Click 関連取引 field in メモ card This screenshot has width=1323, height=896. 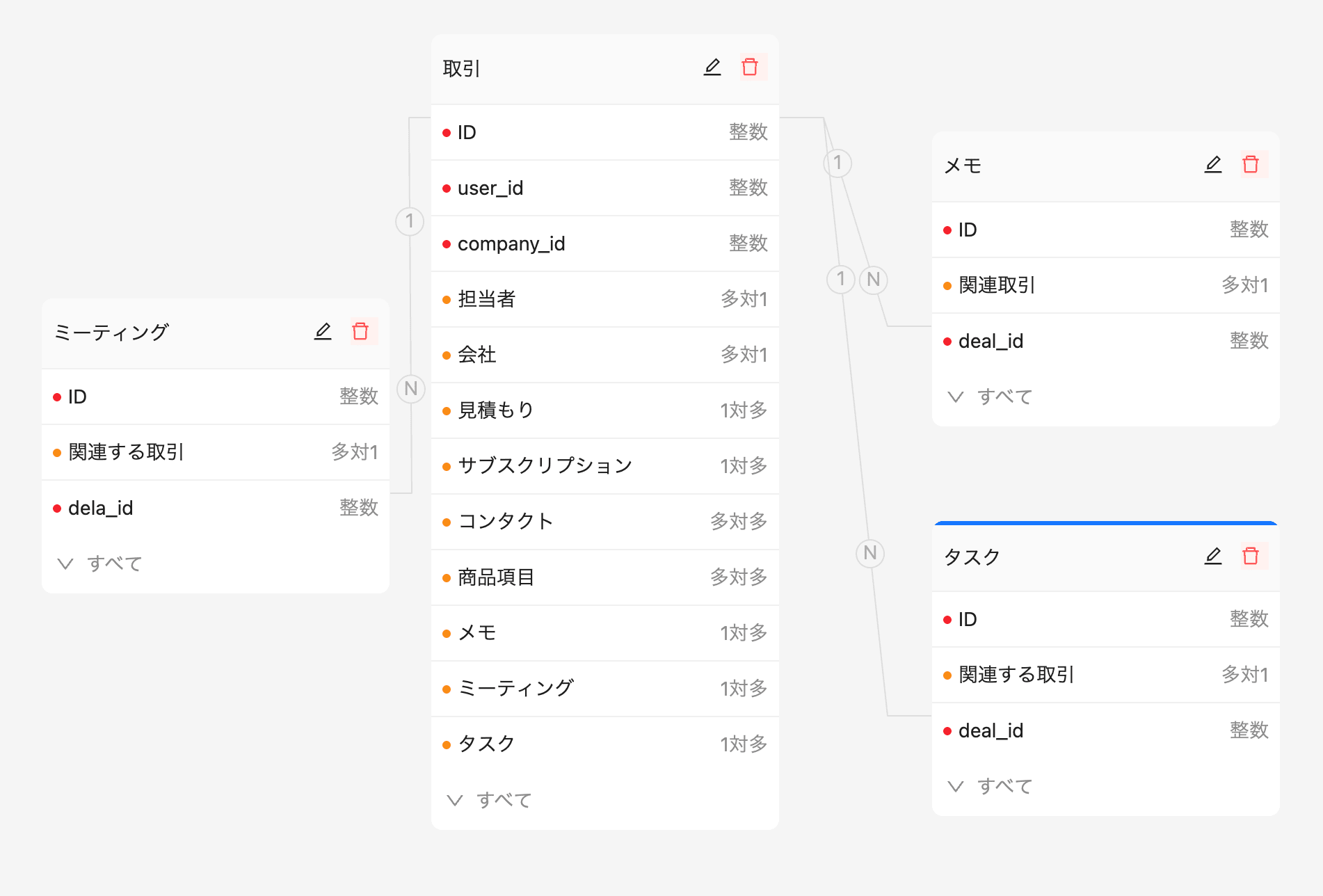[1106, 285]
